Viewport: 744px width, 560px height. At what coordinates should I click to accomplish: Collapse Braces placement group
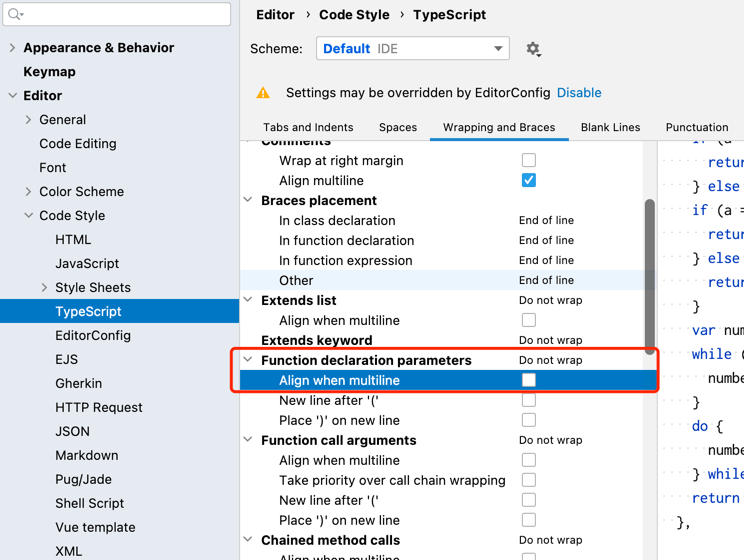[248, 200]
